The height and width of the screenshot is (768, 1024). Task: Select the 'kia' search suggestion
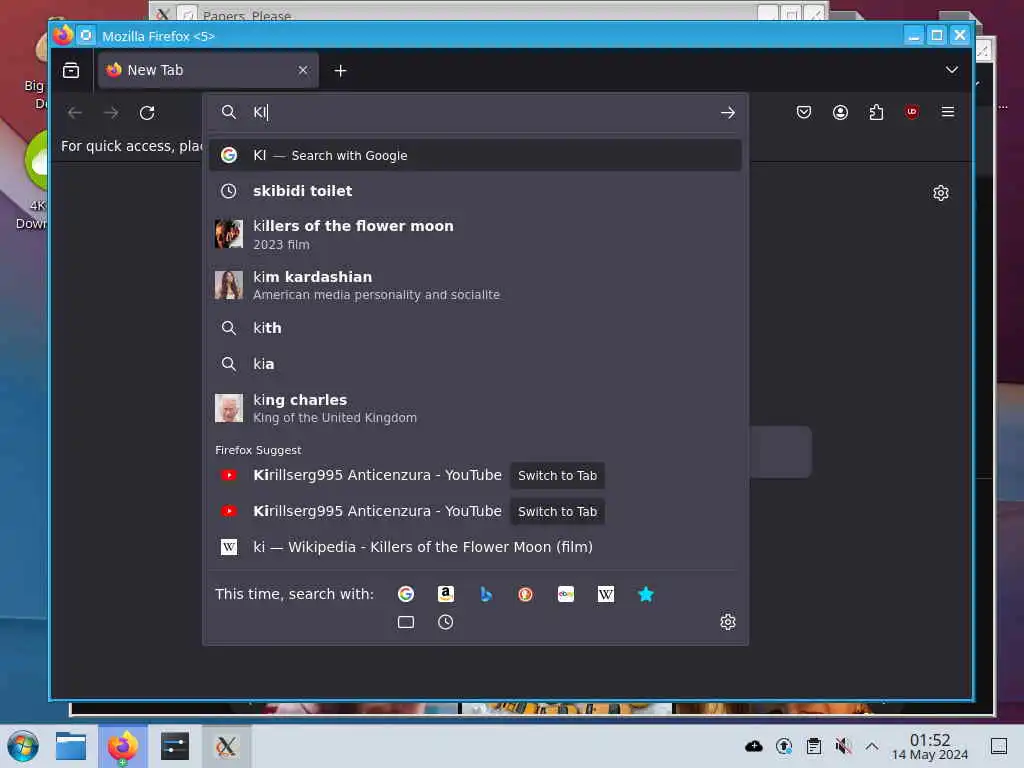(x=475, y=364)
